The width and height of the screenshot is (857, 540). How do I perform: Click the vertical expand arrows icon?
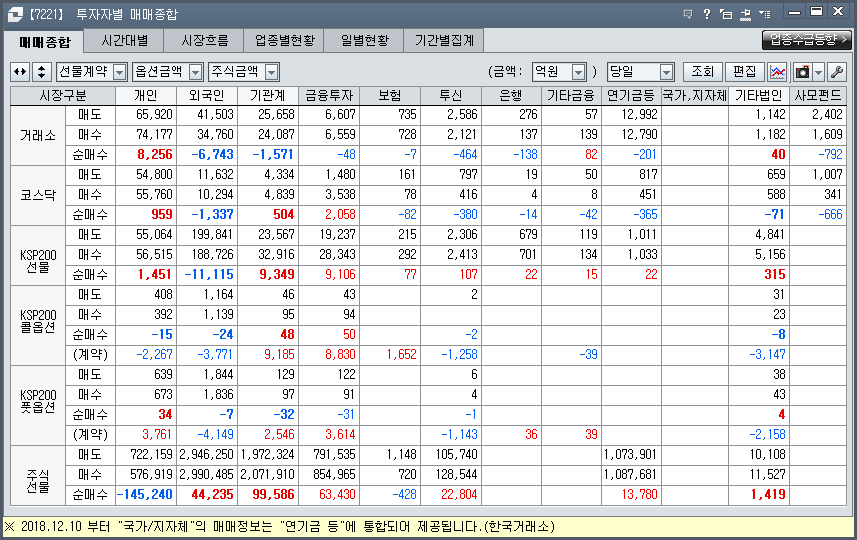(x=42, y=72)
